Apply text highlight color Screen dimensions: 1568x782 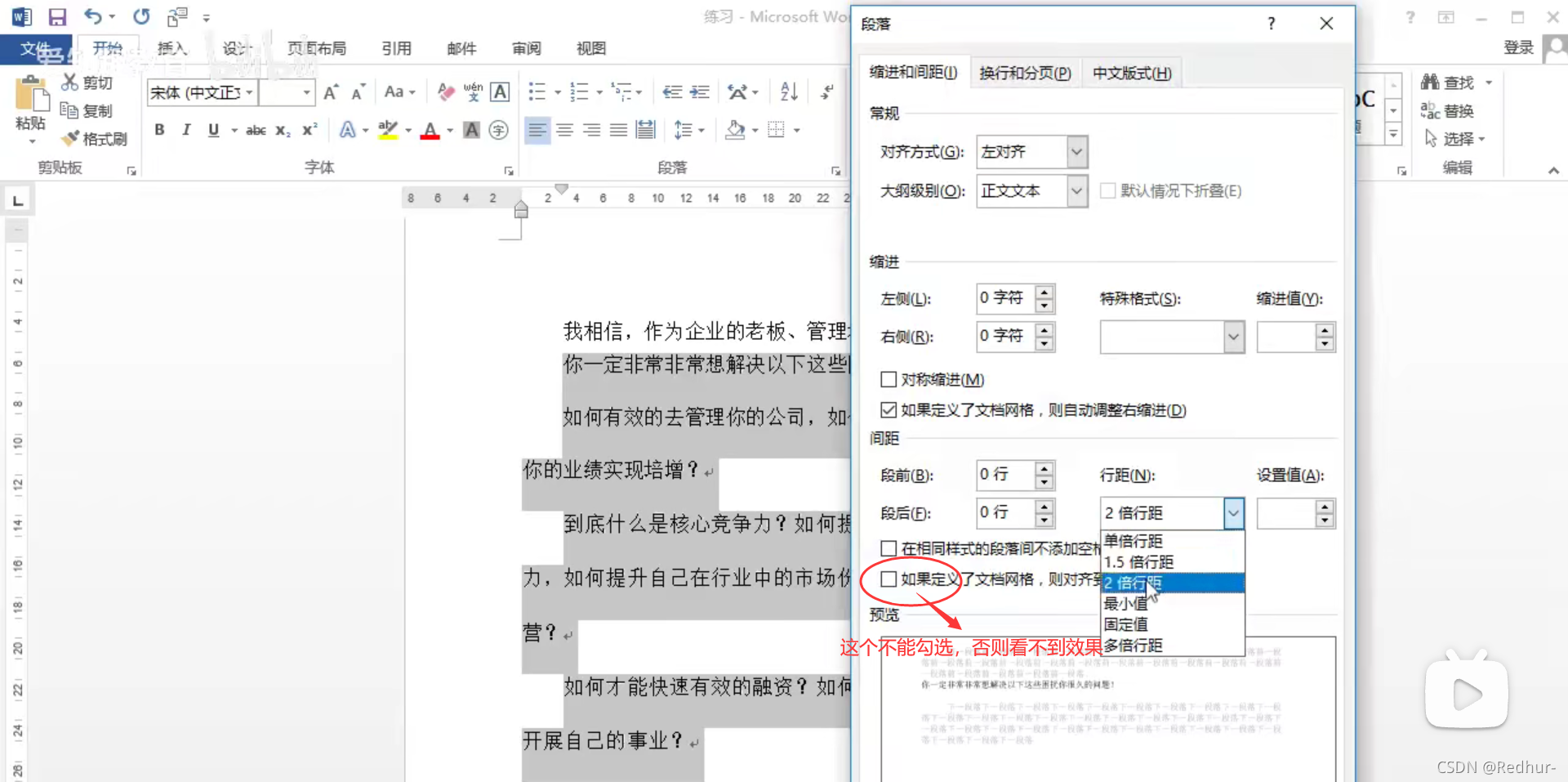tap(388, 130)
